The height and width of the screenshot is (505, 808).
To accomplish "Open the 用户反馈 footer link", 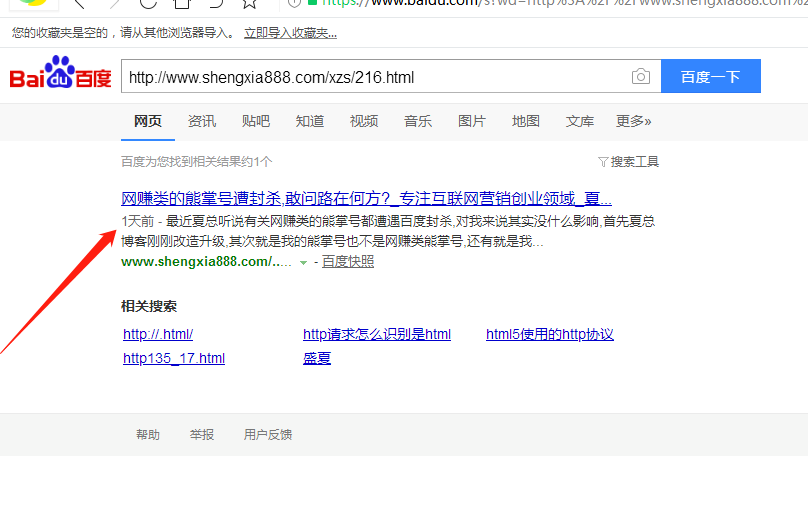I will (268, 435).
